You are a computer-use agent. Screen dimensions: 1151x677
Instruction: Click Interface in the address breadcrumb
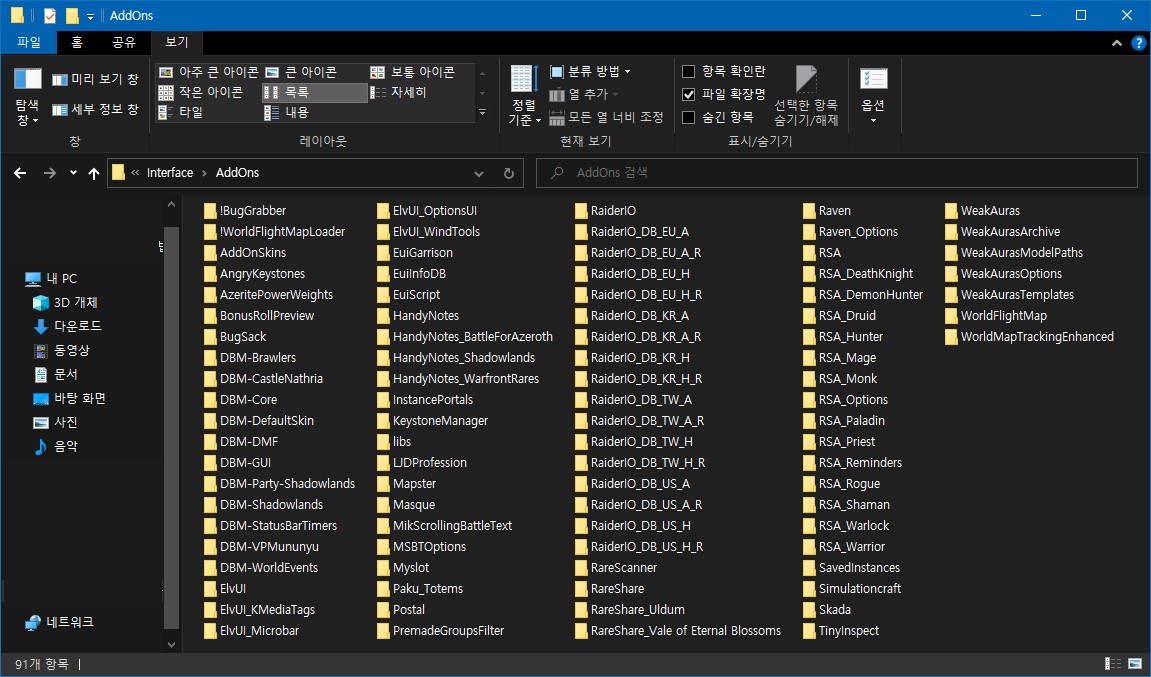(170, 173)
